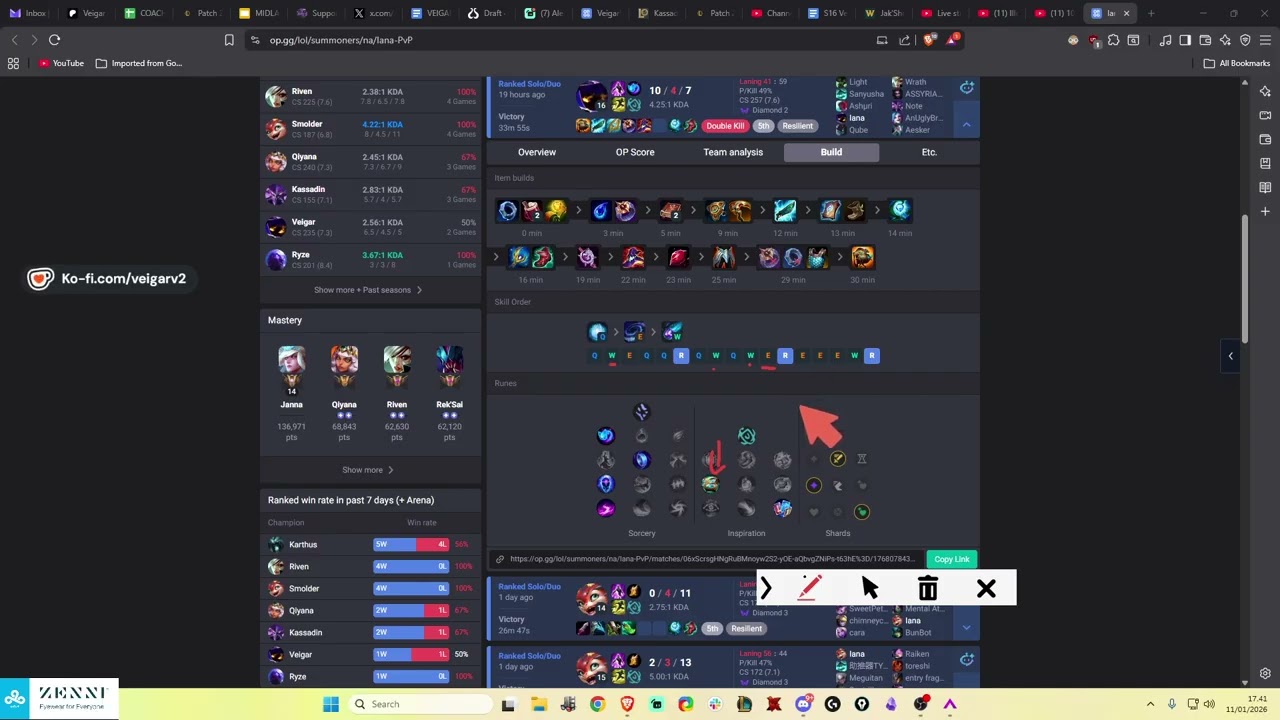Viewport: 1280px width, 720px height.
Task: Open the Imported from Go... bookmarks folder
Action: coord(138,63)
